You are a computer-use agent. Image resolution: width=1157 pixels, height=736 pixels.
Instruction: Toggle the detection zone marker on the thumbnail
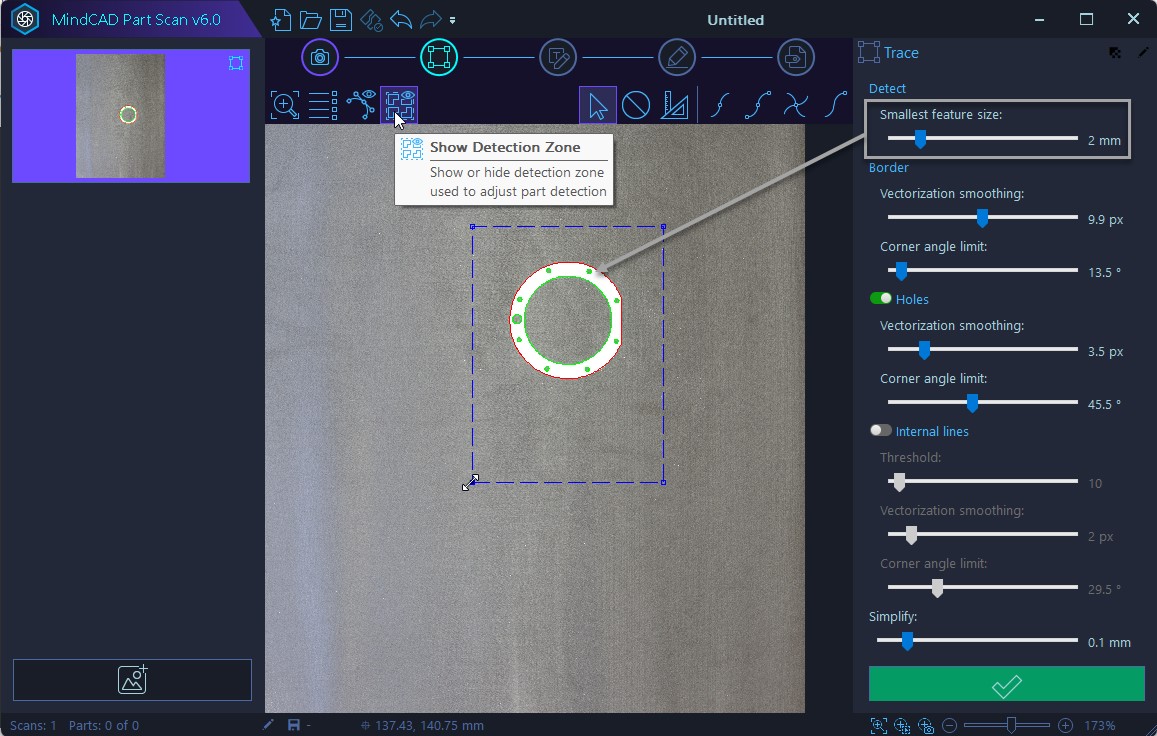pyautogui.click(x=236, y=63)
